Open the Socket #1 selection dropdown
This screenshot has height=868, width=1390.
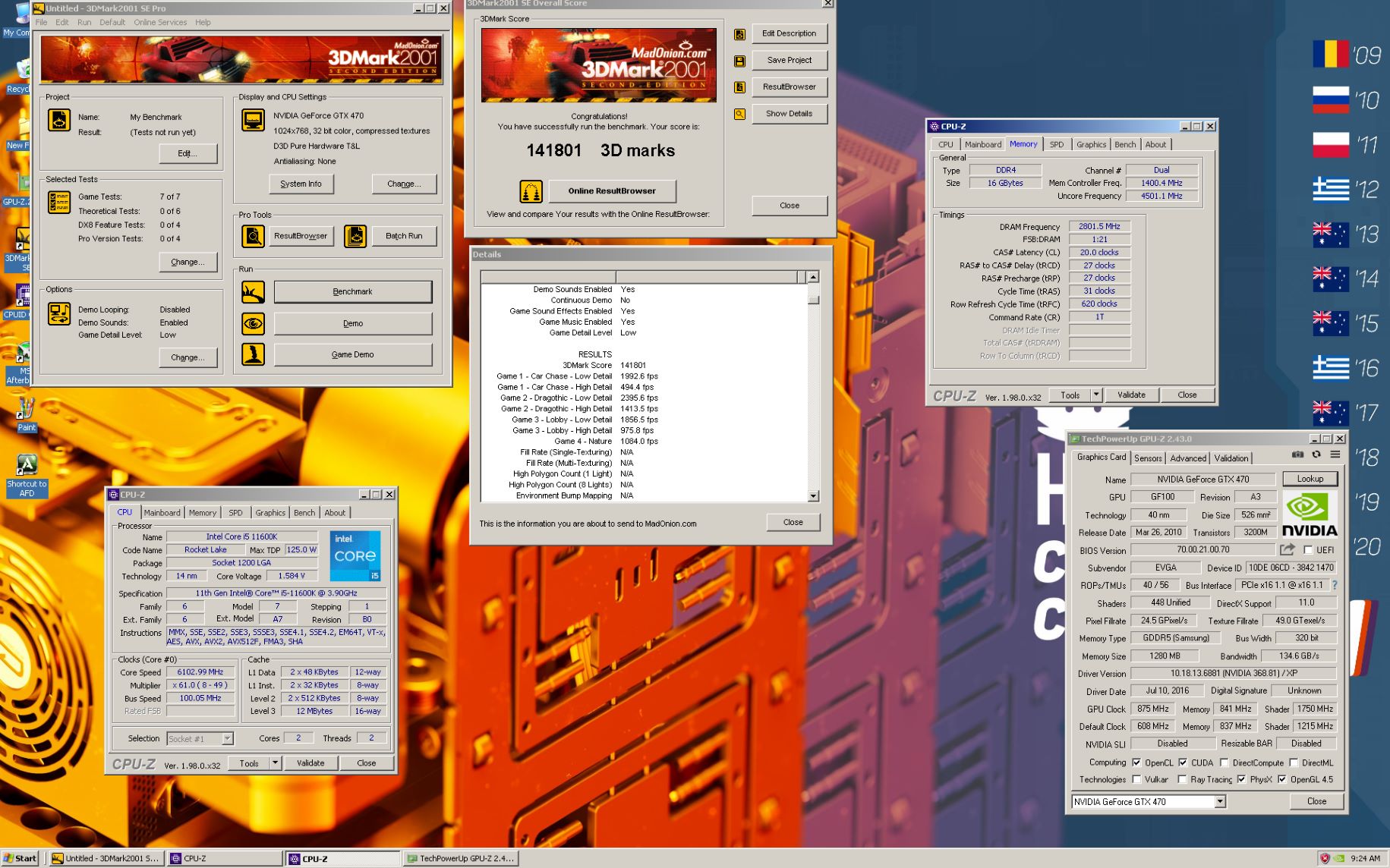226,738
